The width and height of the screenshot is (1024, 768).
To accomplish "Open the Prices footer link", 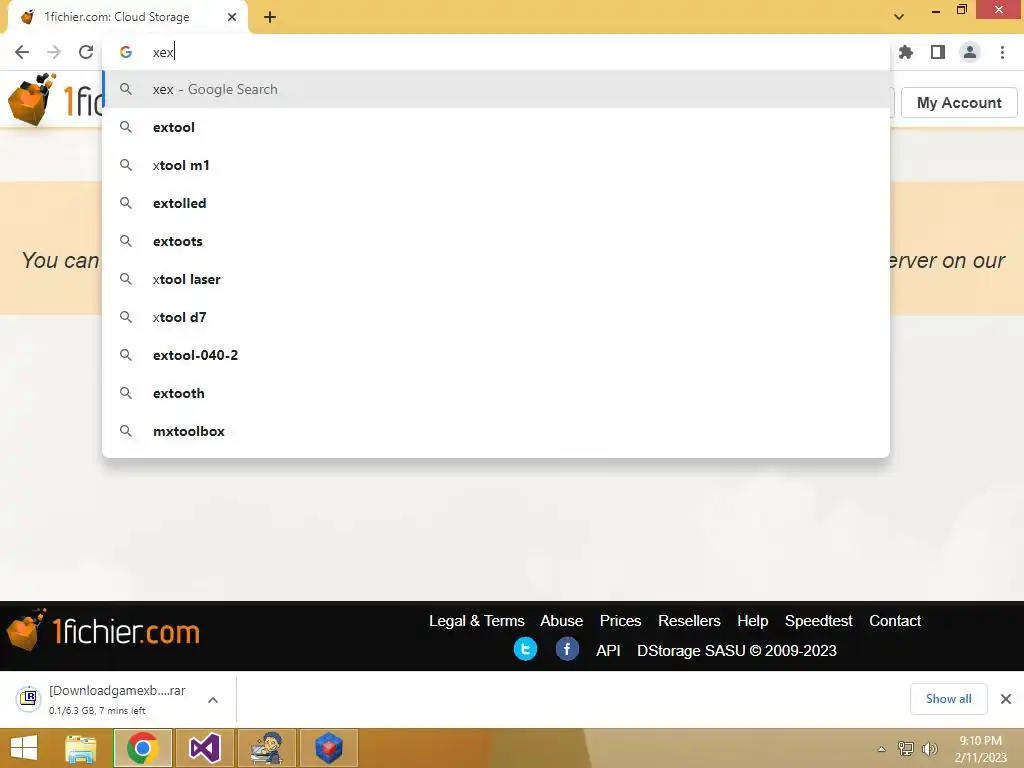I will pos(620,620).
